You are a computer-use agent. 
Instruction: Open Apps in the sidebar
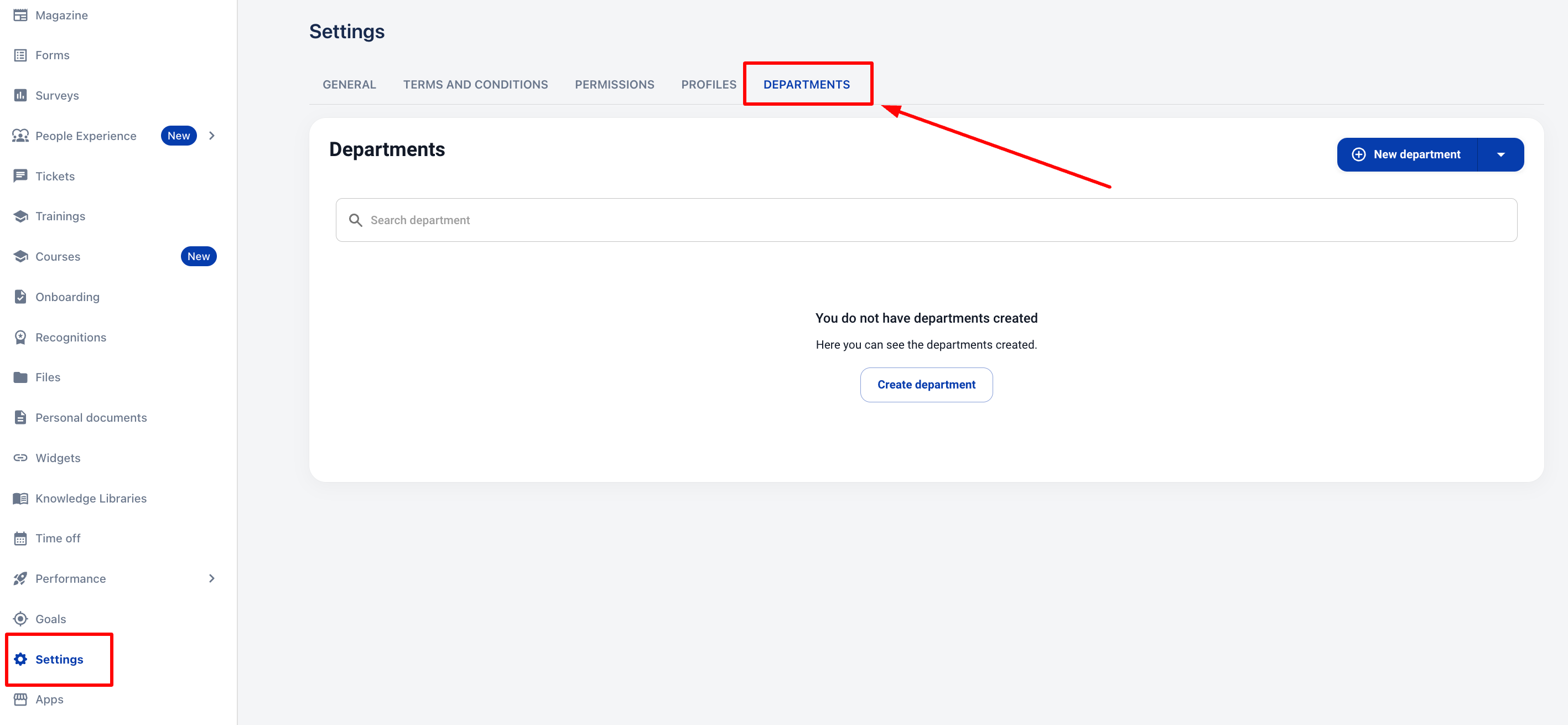[49, 700]
